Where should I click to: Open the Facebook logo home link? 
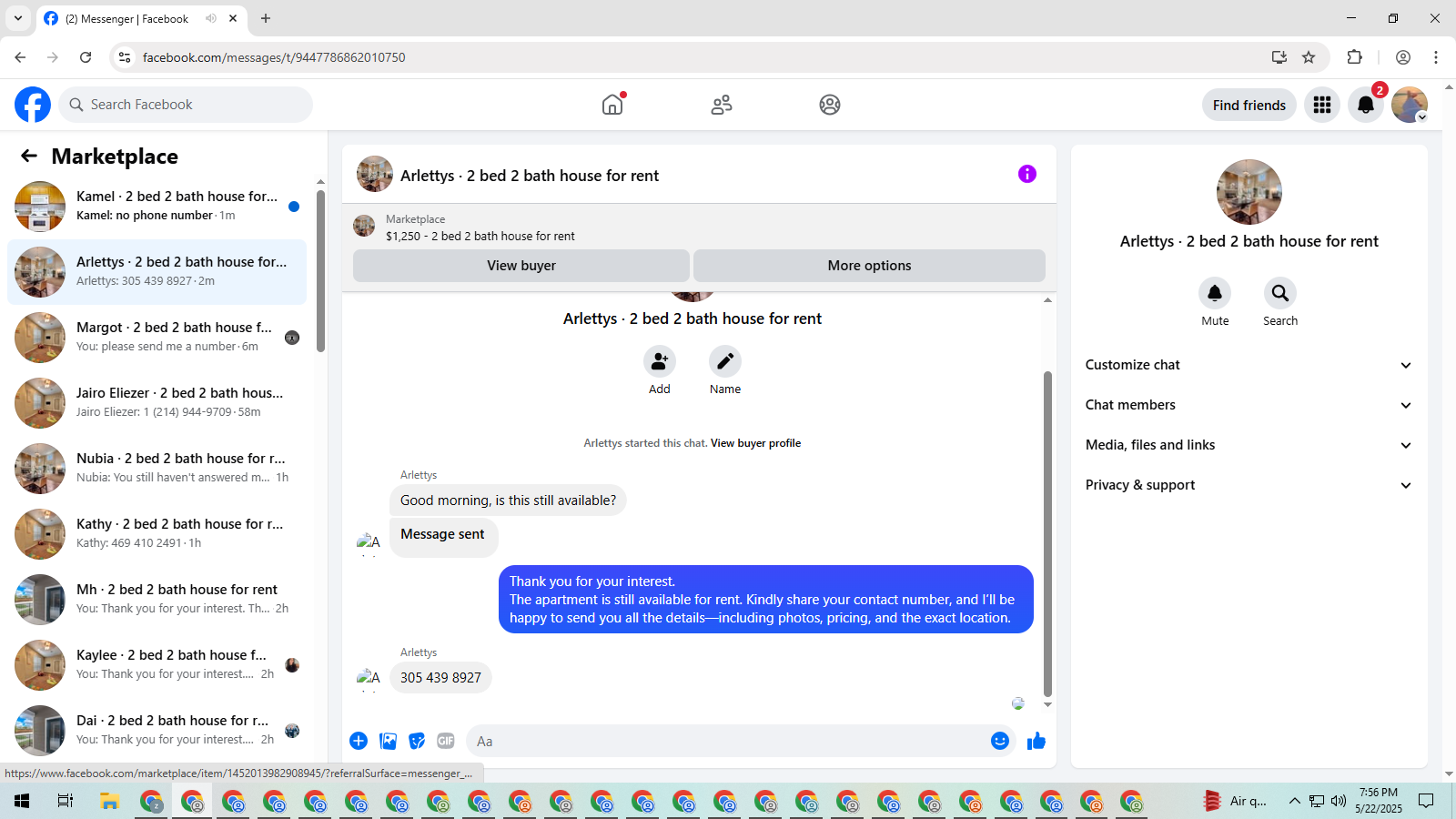point(33,105)
